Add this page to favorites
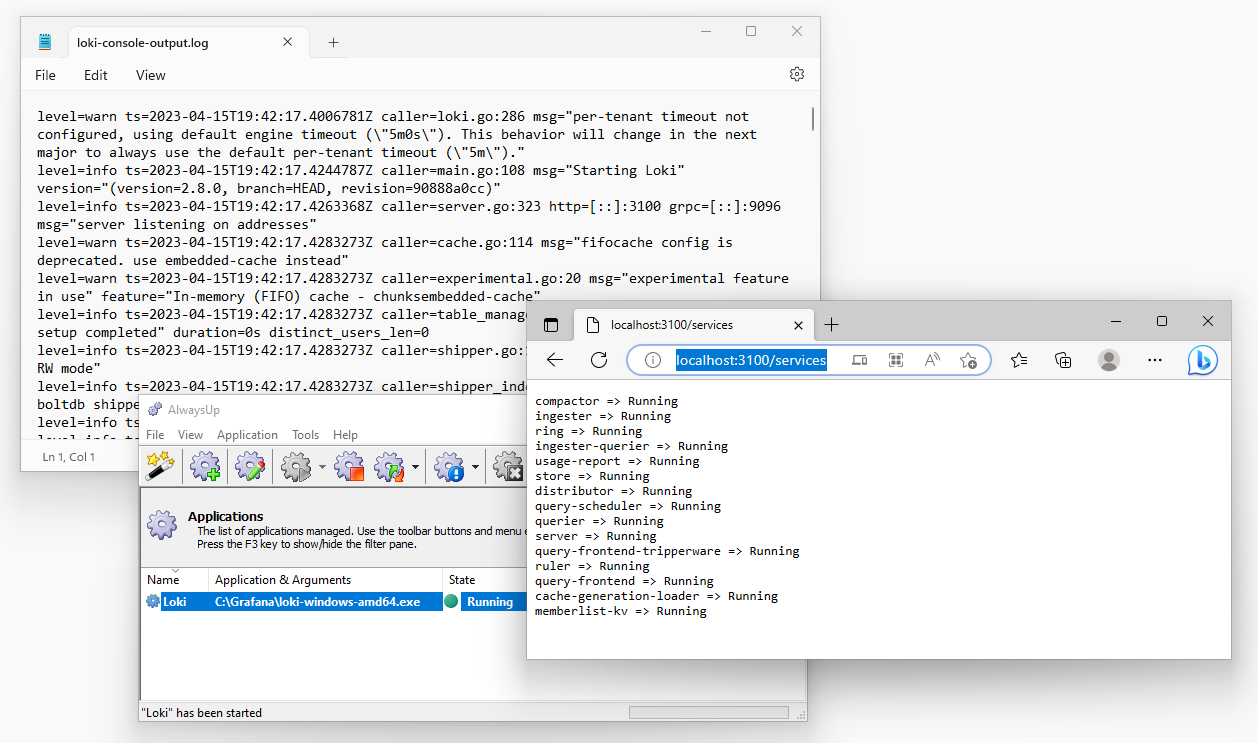 [x=968, y=360]
